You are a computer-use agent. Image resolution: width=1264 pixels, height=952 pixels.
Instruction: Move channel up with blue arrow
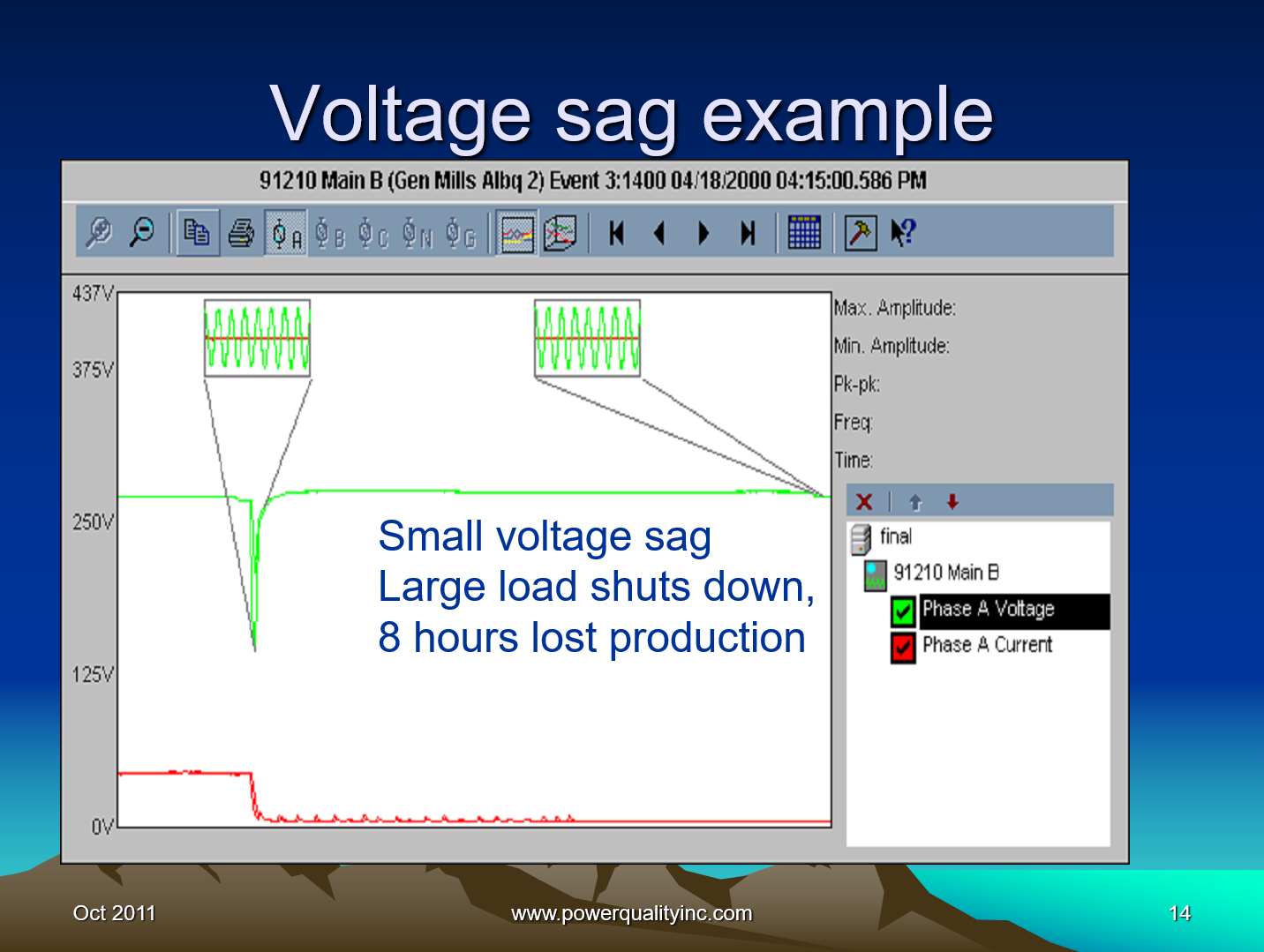click(915, 501)
